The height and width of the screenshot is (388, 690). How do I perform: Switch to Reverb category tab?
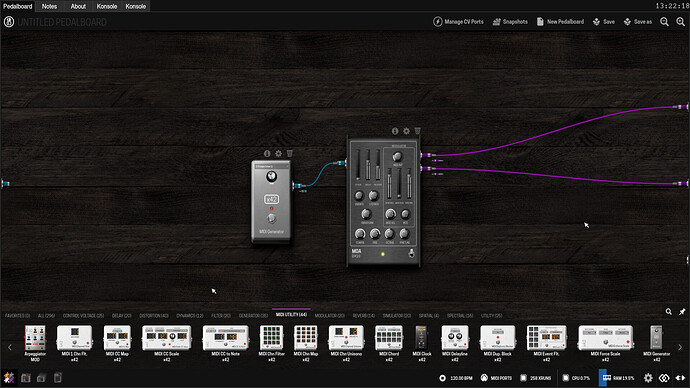(363, 315)
